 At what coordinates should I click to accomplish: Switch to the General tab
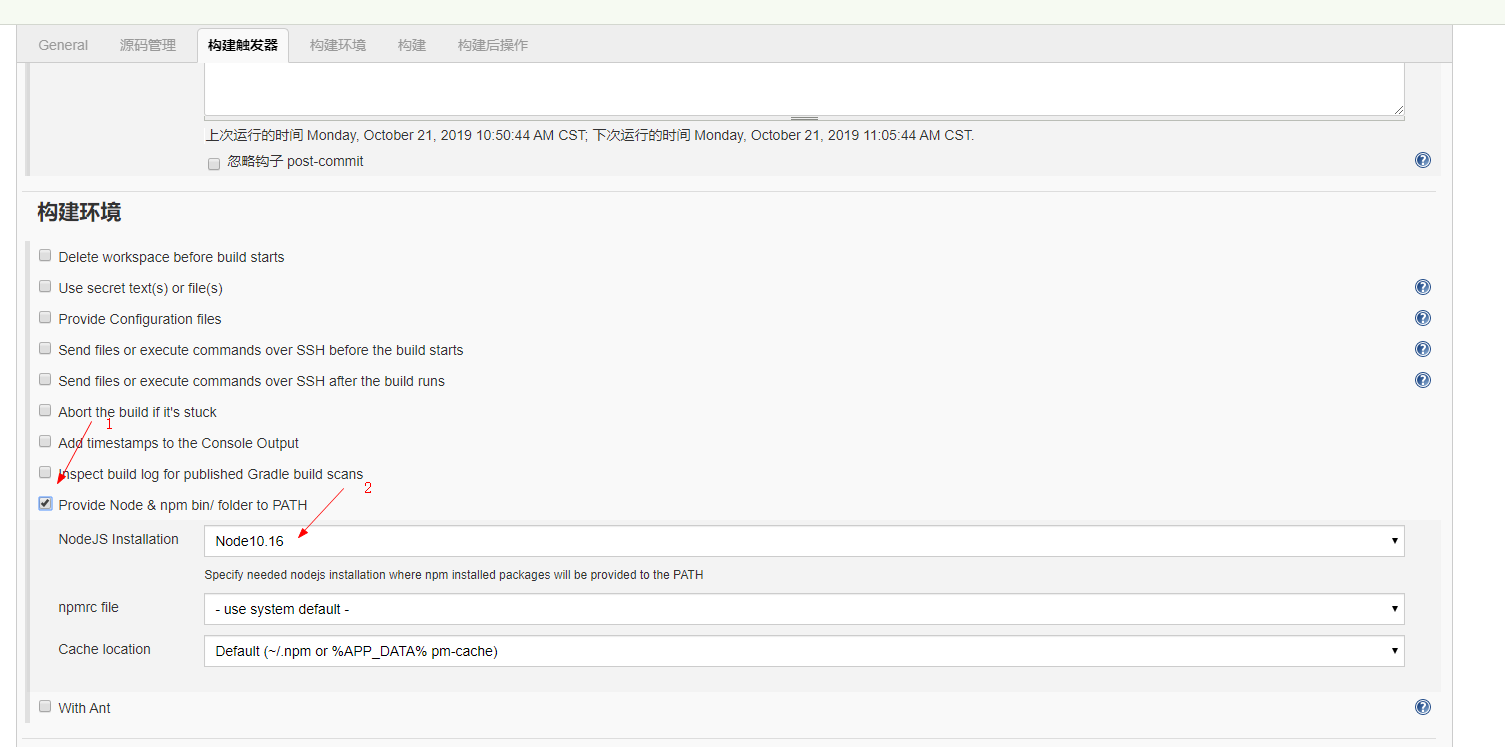(63, 45)
